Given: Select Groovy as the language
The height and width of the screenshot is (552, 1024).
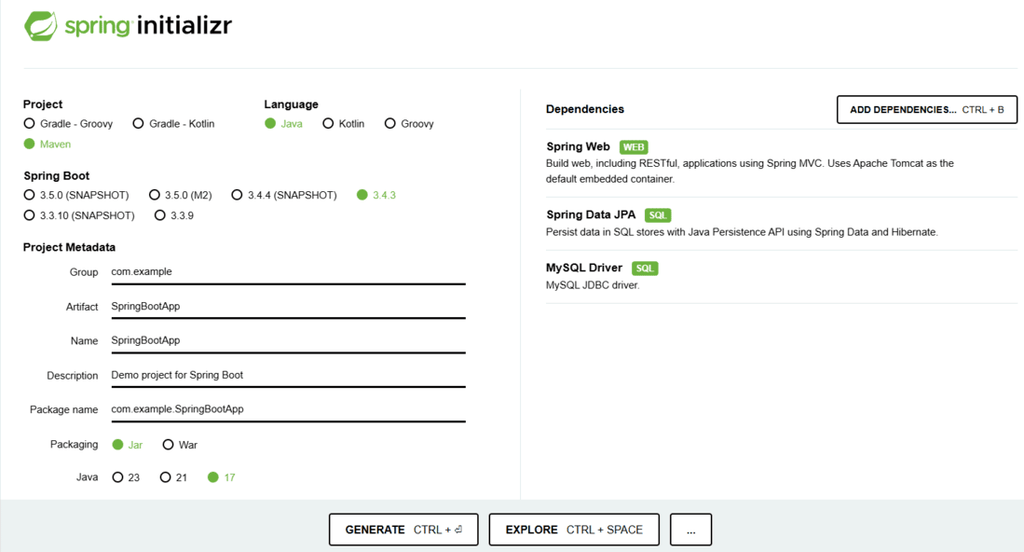Looking at the screenshot, I should coord(409,123).
